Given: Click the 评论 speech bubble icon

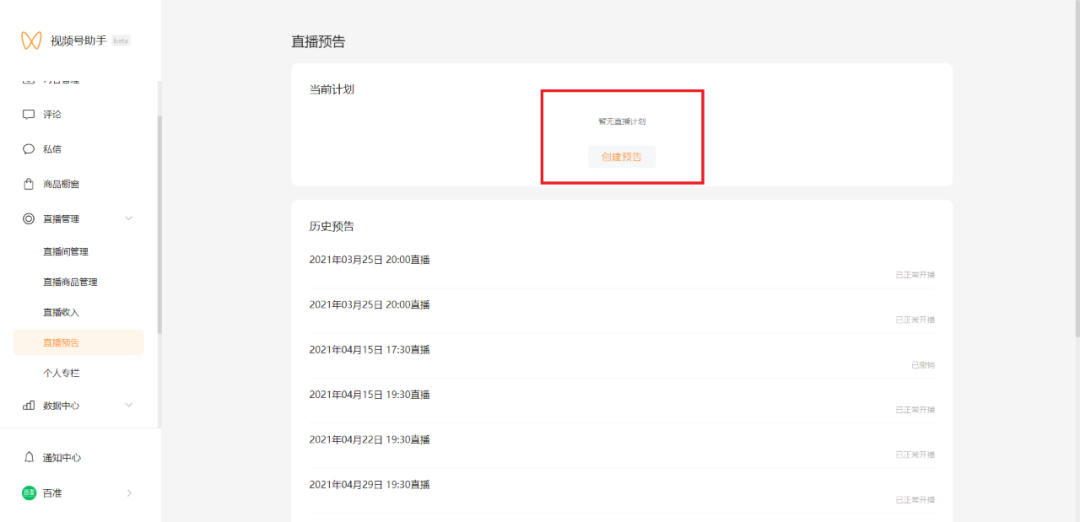Looking at the screenshot, I should tap(29, 114).
